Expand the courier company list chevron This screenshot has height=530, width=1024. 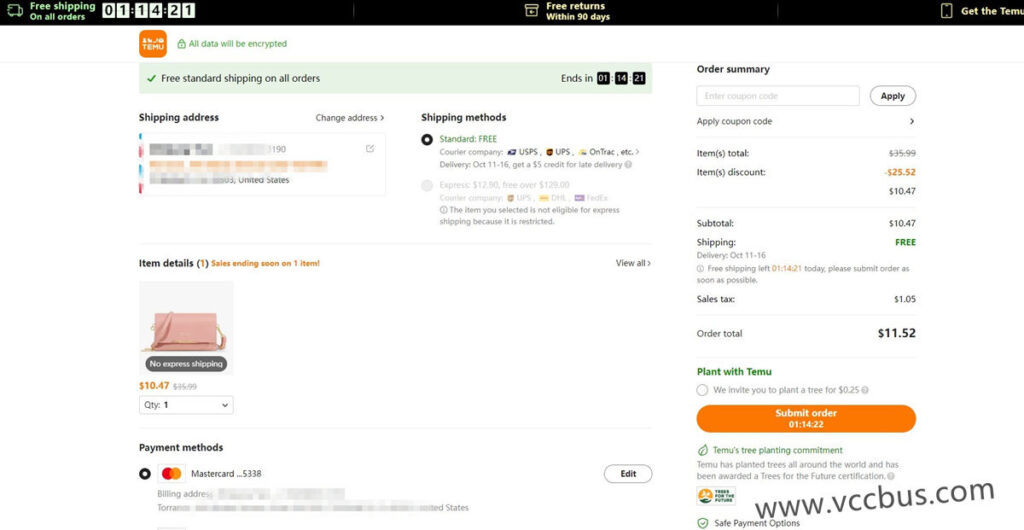pyautogui.click(x=638, y=152)
